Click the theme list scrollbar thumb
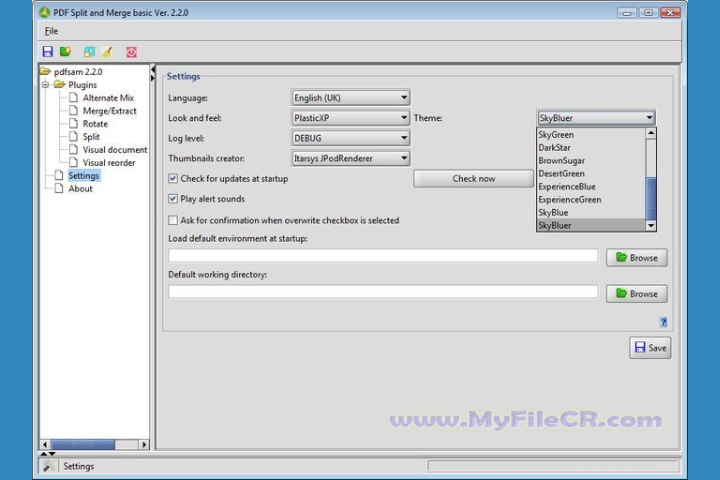This screenshot has width=720, height=480. 651,199
